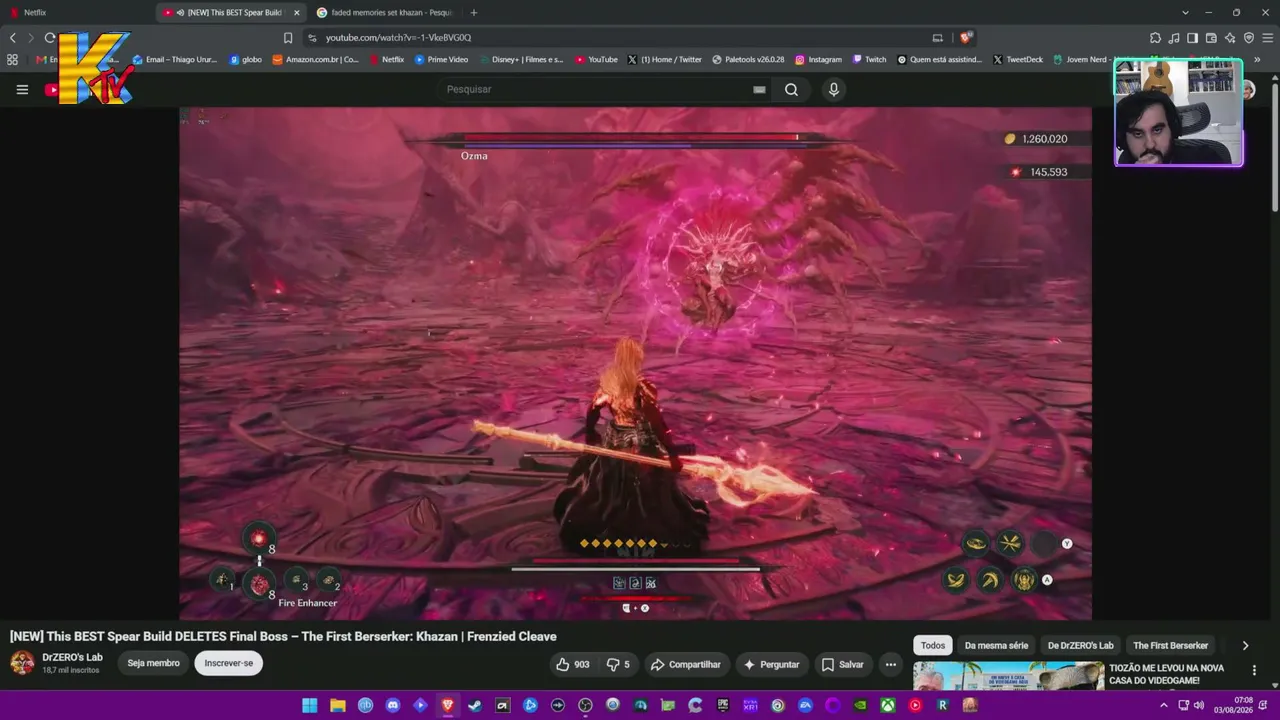The width and height of the screenshot is (1280, 720).
Task: Open more actions ellipsis below video
Action: click(x=891, y=664)
